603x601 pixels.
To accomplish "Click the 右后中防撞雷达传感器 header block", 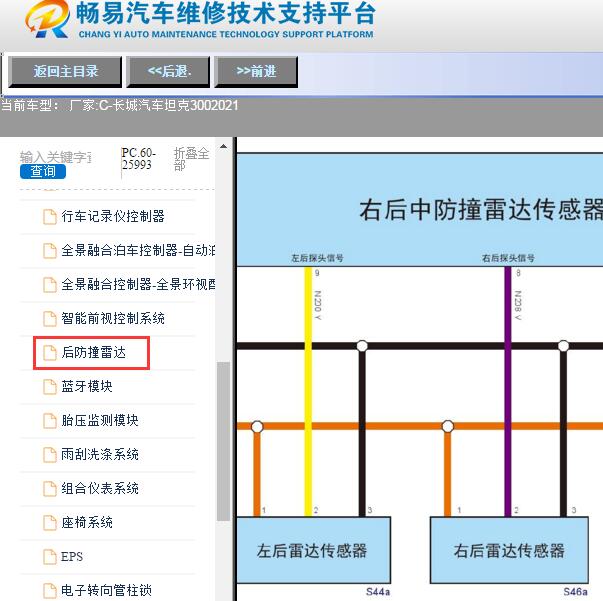I will tap(420, 210).
